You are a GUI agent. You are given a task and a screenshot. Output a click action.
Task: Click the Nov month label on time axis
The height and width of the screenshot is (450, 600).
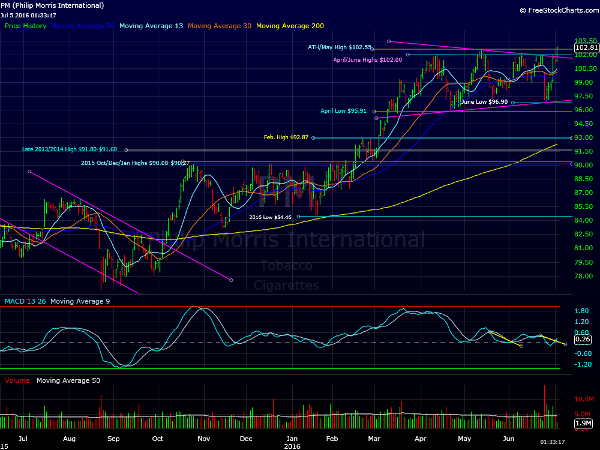[204, 439]
